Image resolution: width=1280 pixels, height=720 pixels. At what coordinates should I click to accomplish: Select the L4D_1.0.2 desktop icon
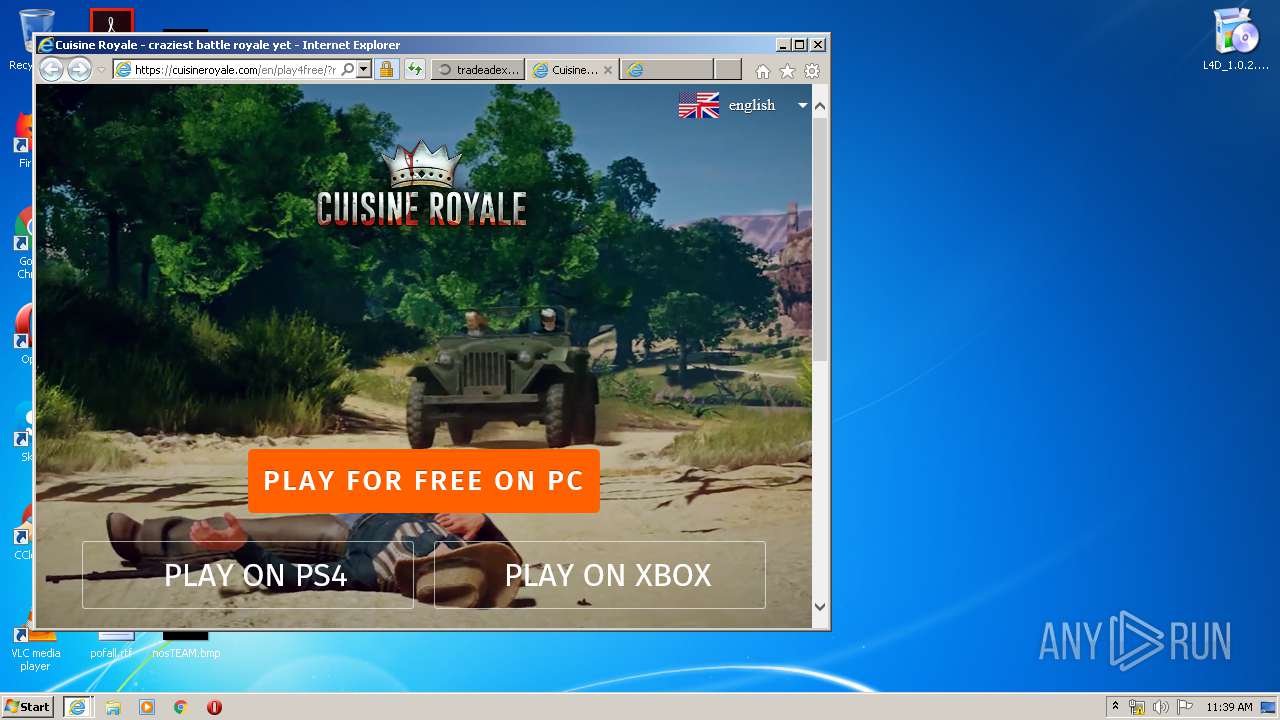(x=1236, y=40)
